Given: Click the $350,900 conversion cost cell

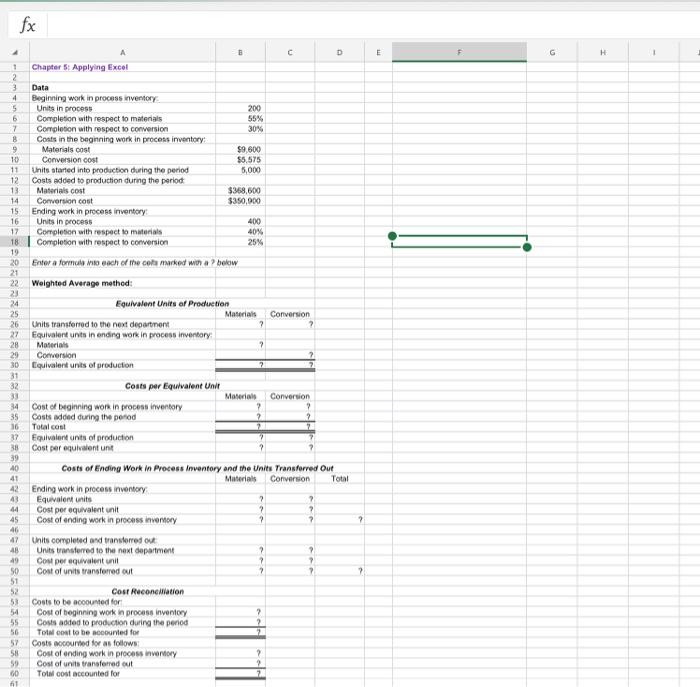Looking at the screenshot, I should (x=244, y=200).
